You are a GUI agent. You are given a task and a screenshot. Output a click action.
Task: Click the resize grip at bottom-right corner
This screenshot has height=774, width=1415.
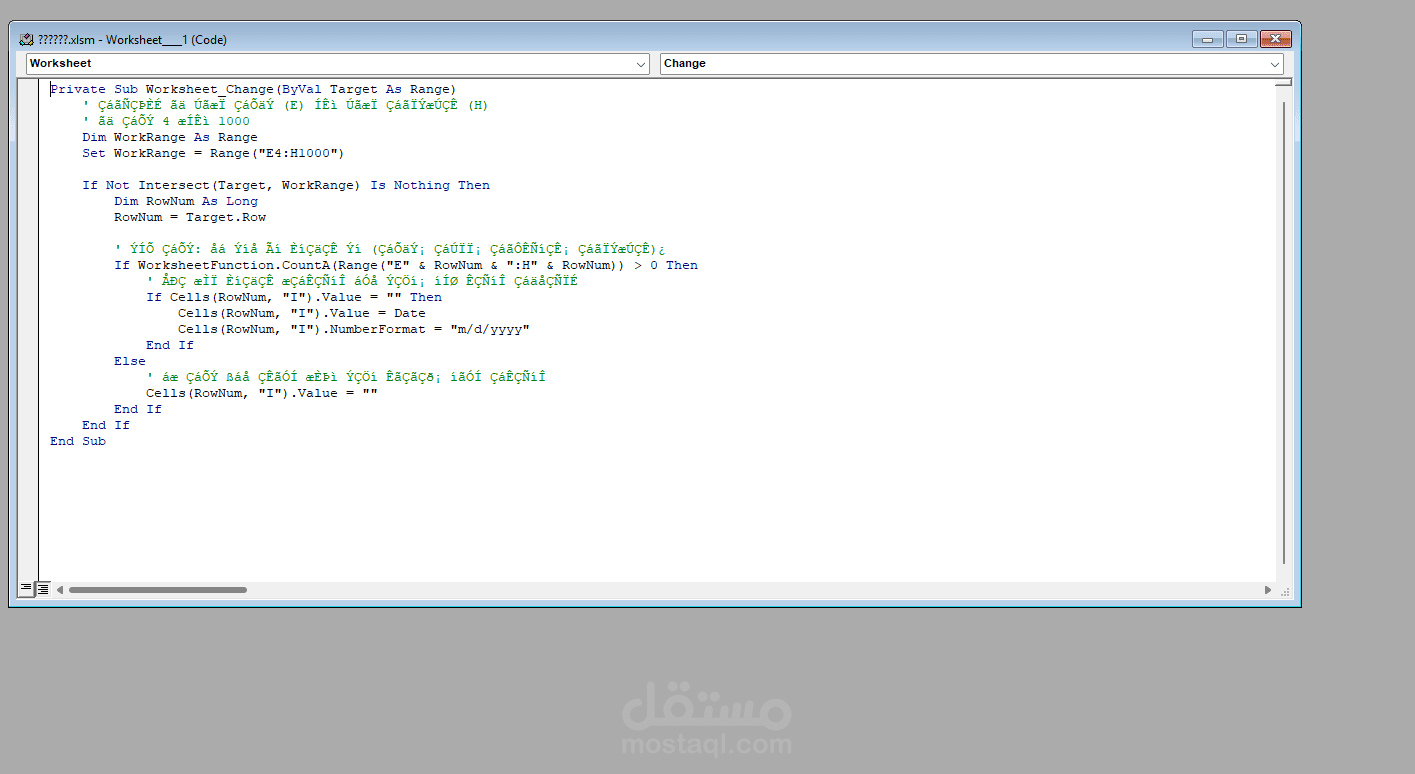[1286, 592]
